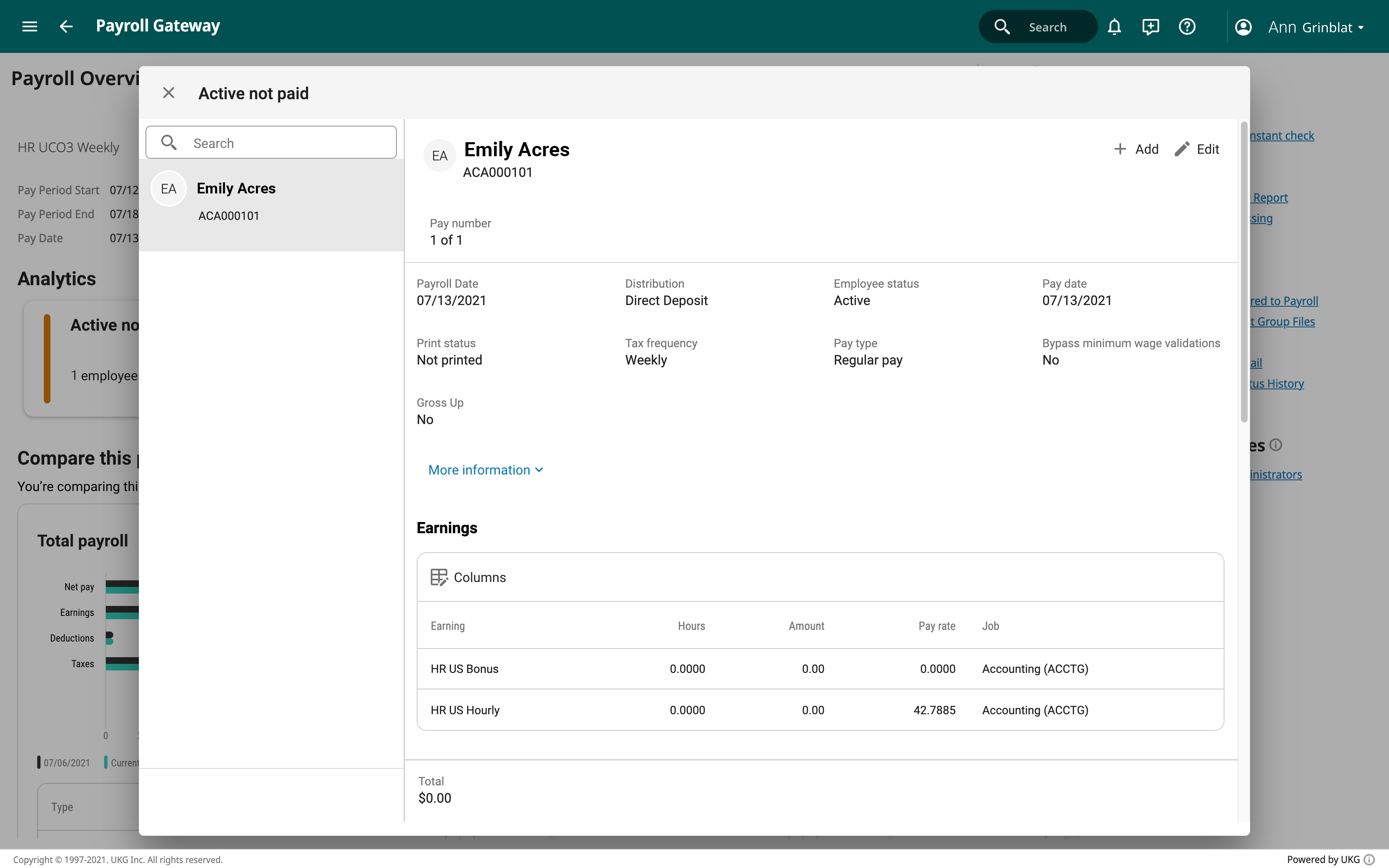
Task: Click the Columns icon in the Earnings panel
Action: coord(439,577)
